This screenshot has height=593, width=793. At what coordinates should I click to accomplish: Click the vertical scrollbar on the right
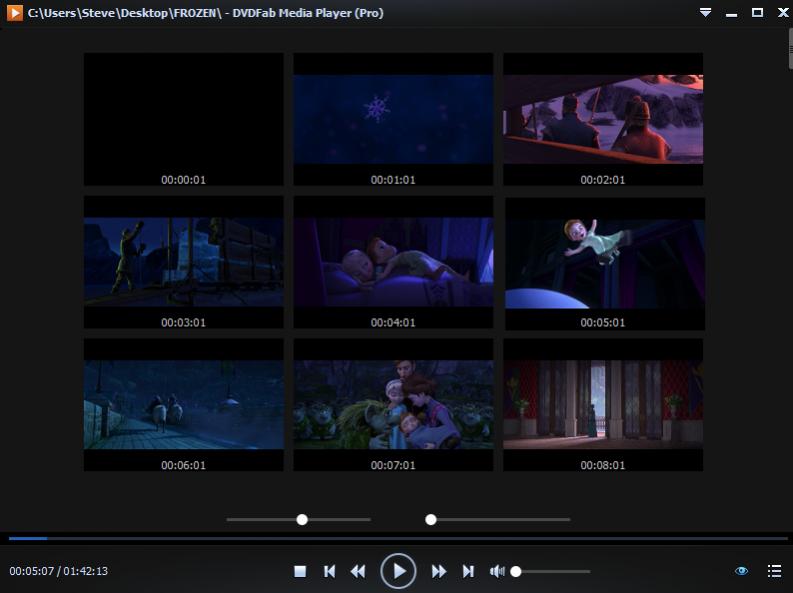click(x=790, y=49)
